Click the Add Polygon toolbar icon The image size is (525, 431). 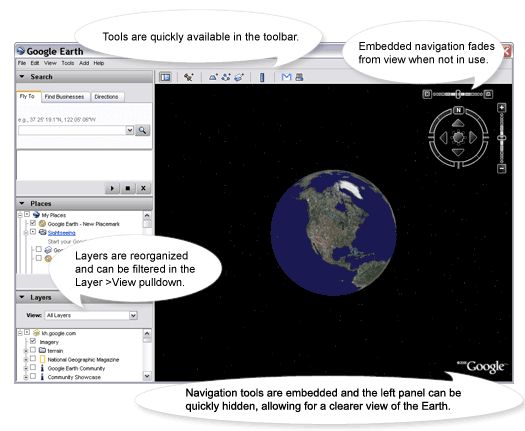[x=213, y=77]
